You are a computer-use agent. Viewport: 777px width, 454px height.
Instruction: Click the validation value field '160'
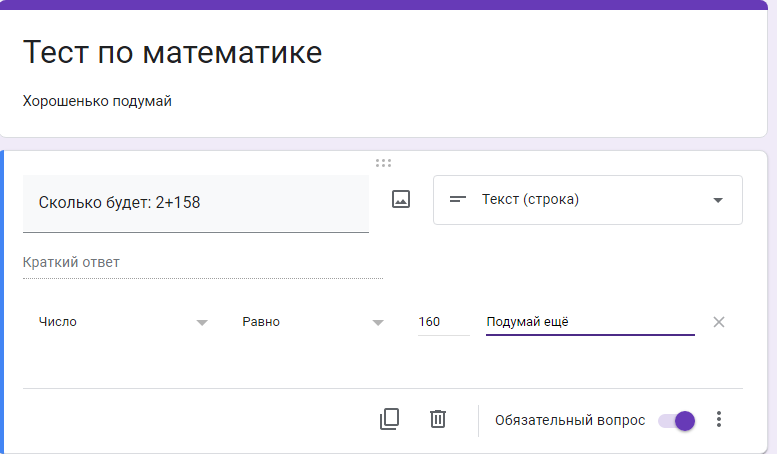[444, 322]
